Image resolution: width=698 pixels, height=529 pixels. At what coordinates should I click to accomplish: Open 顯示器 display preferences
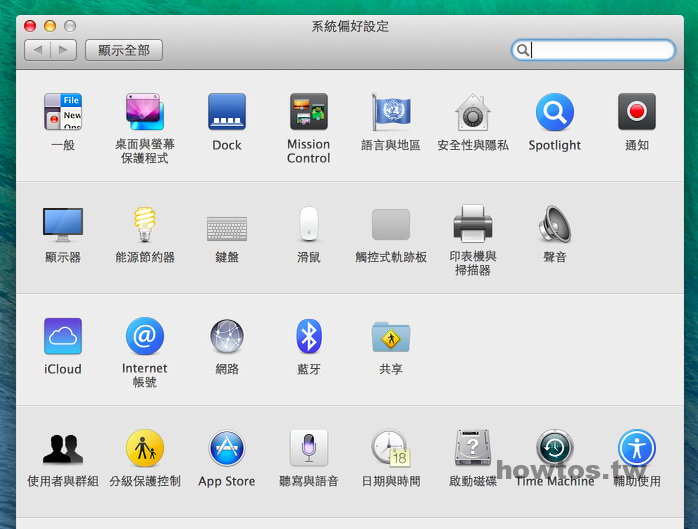[x=63, y=224]
